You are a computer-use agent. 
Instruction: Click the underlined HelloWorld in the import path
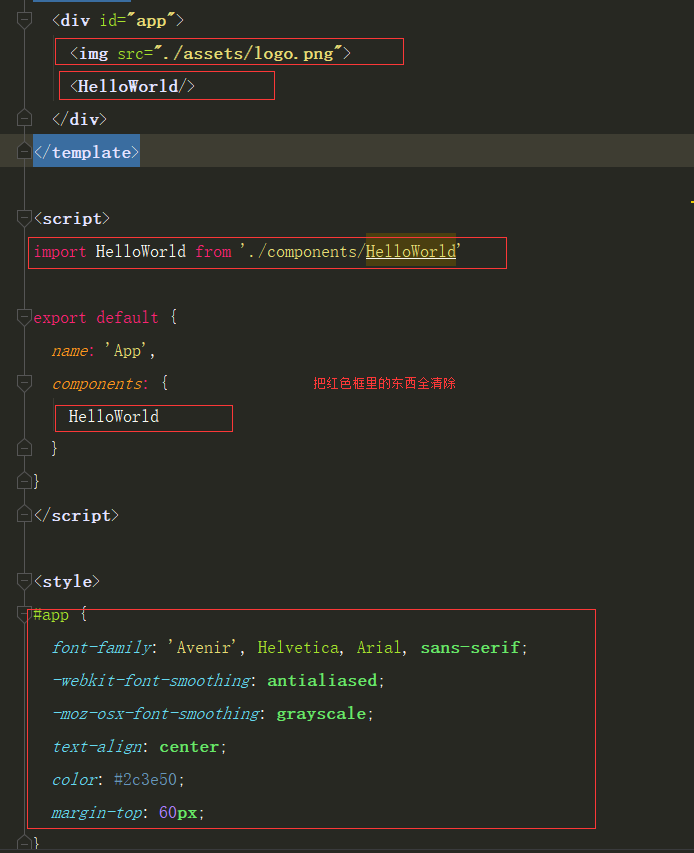411,251
